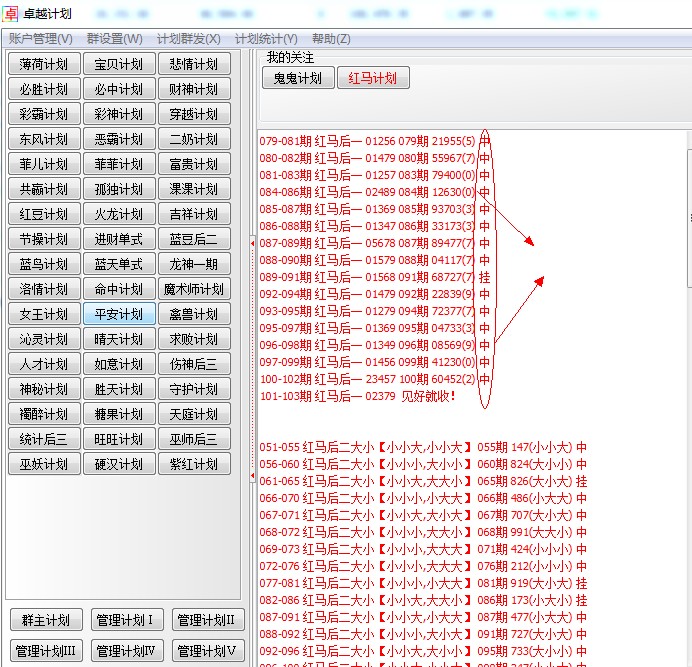Open the 群主计划 button
The image size is (692, 667).
coord(44,621)
